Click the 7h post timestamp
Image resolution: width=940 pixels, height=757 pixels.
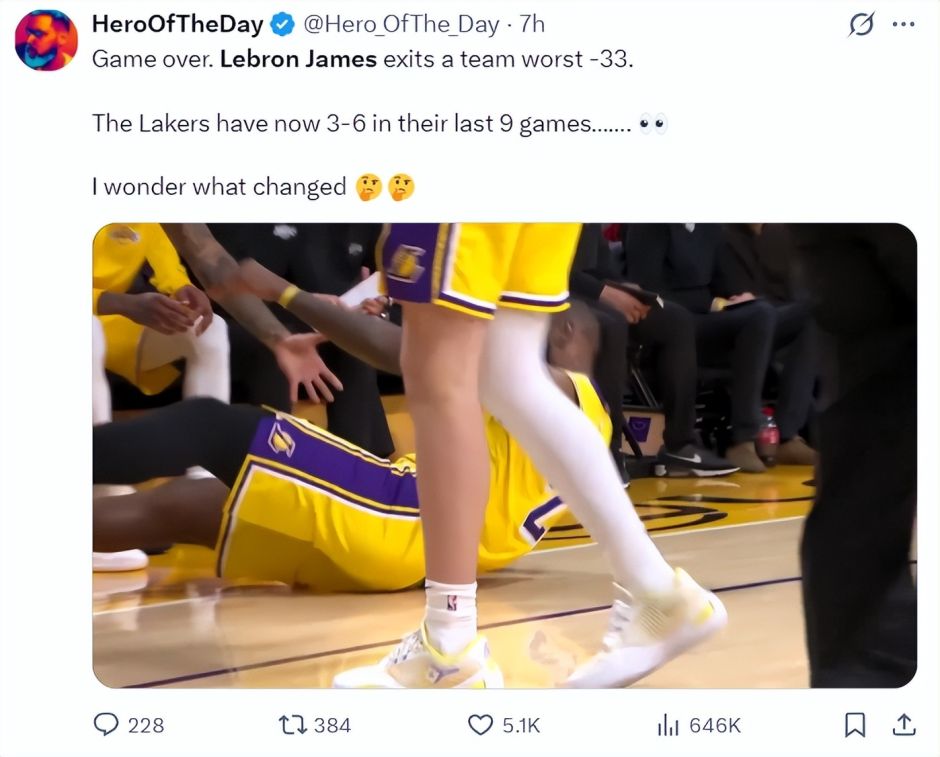[x=532, y=23]
